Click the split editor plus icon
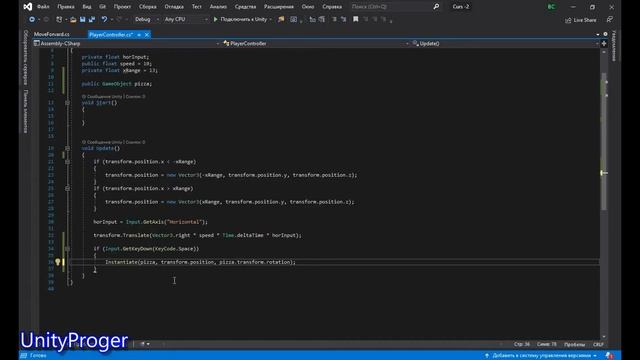This screenshot has width=640, height=360. 604,43
